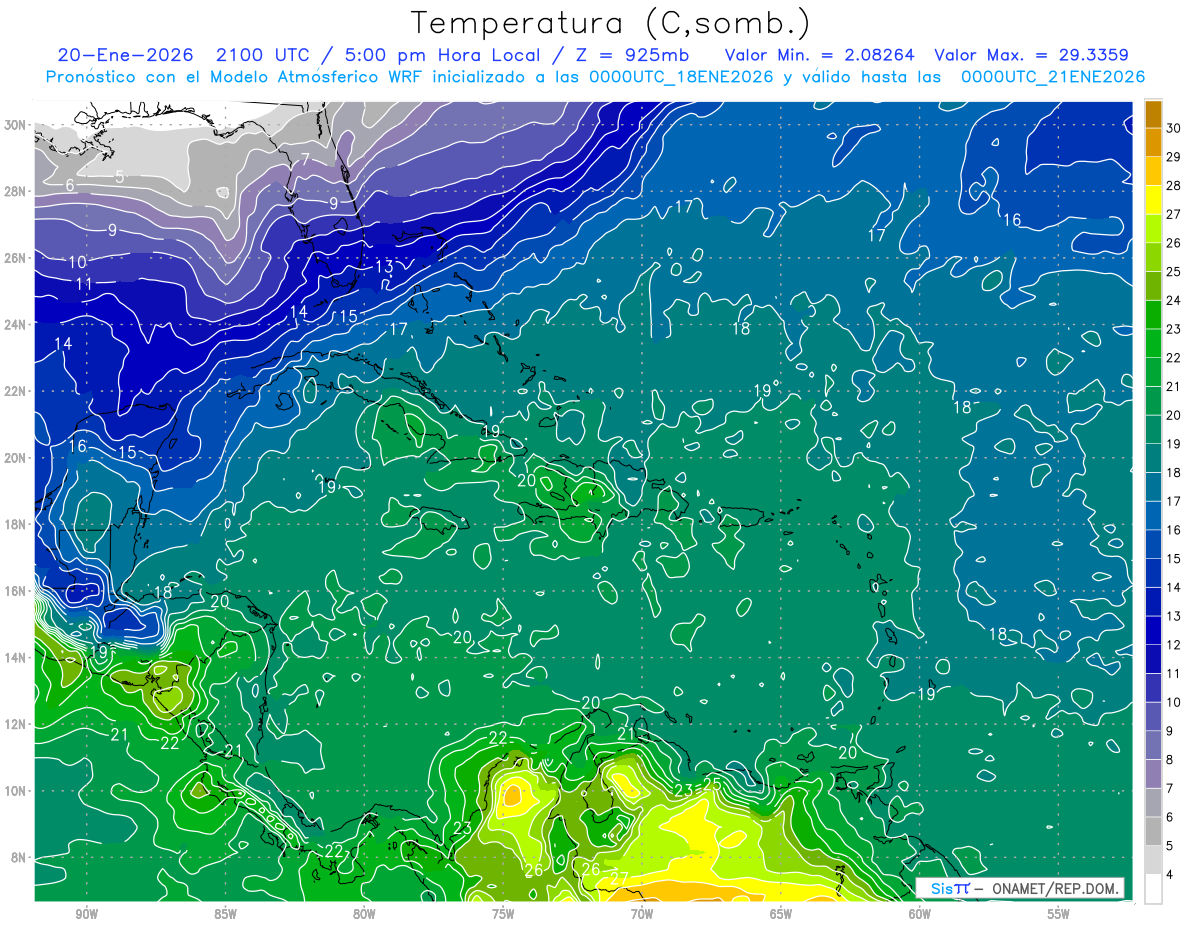1200x927 pixels.
Task: Click the "25" contour label over Venezuela
Action: click(712, 783)
